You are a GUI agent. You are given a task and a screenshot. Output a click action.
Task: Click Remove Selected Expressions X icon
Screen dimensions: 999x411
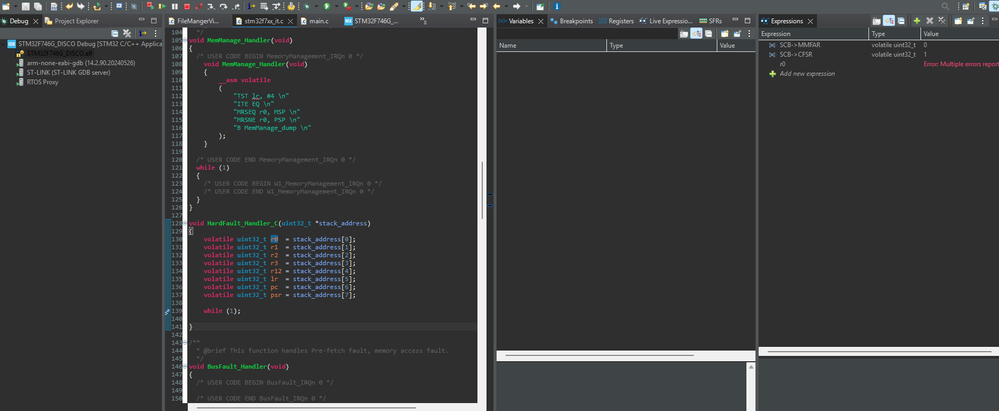coord(929,20)
